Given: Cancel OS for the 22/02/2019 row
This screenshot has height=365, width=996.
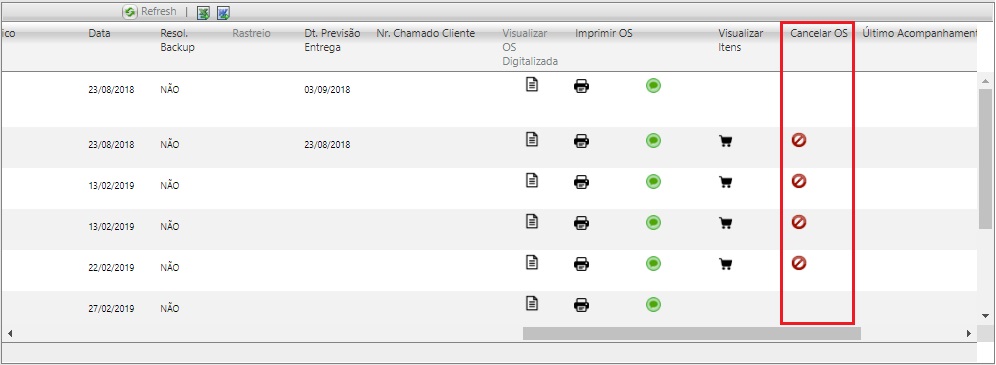Looking at the screenshot, I should (798, 263).
